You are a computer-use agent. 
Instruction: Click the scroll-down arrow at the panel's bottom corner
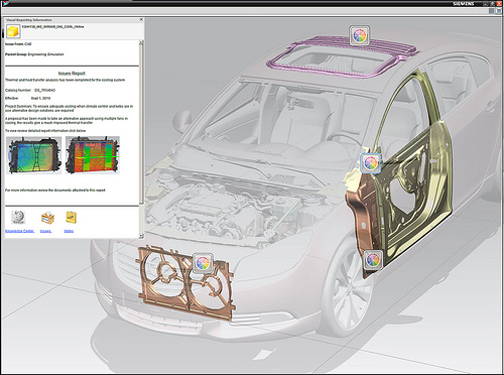click(x=141, y=236)
